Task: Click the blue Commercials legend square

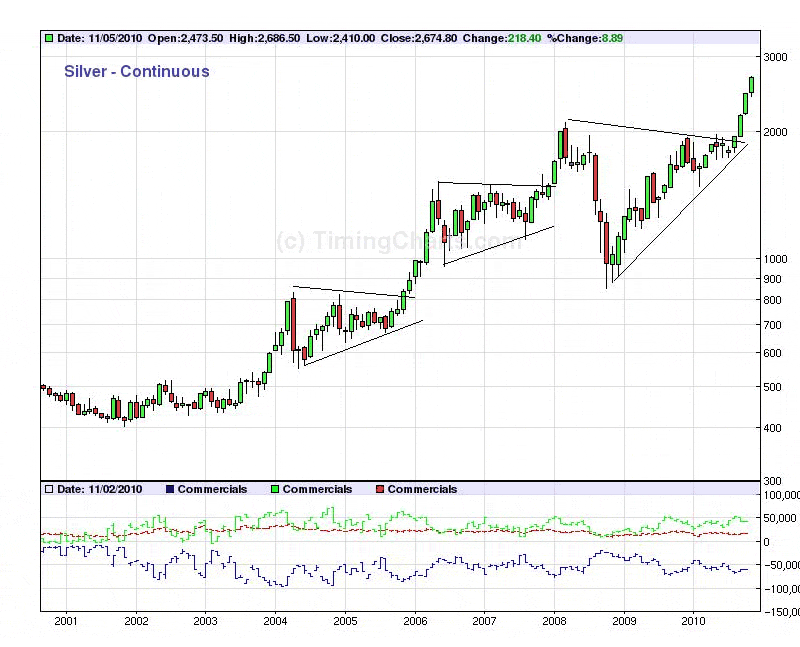Action: point(170,489)
